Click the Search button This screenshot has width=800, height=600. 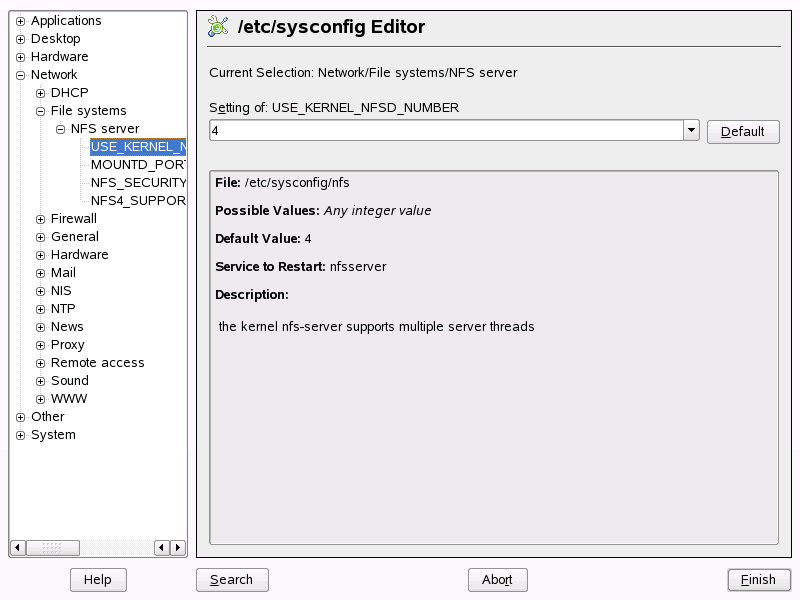[232, 580]
